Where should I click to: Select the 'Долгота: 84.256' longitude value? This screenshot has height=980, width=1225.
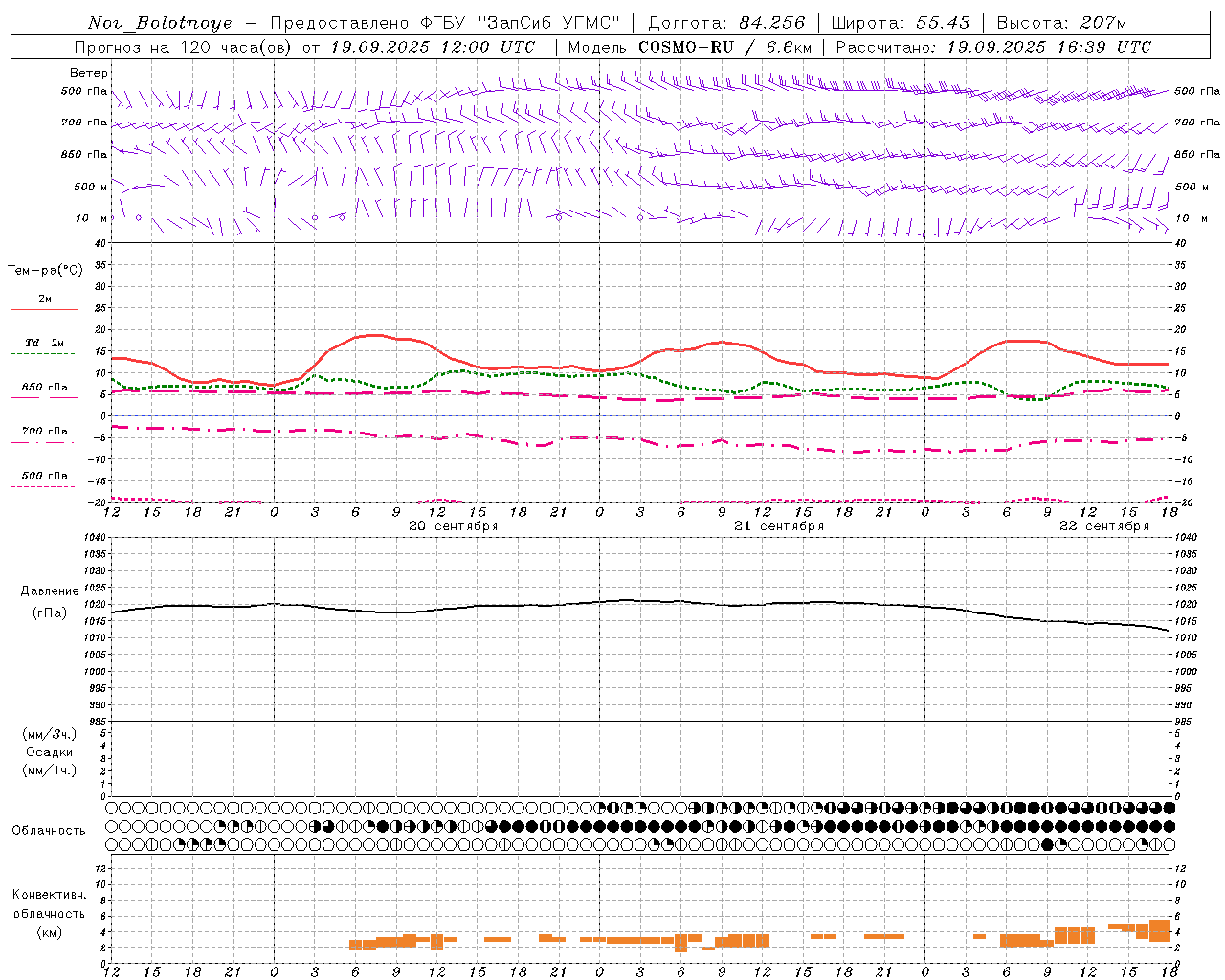click(x=727, y=23)
